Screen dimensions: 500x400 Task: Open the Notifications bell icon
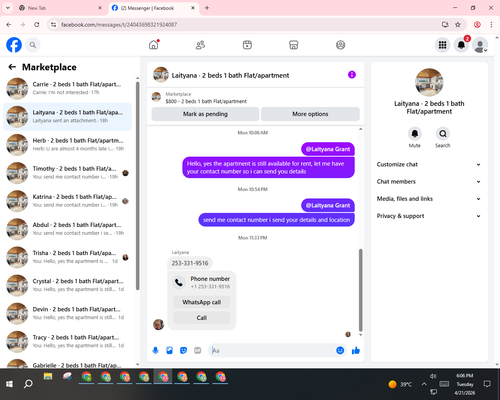(x=461, y=45)
